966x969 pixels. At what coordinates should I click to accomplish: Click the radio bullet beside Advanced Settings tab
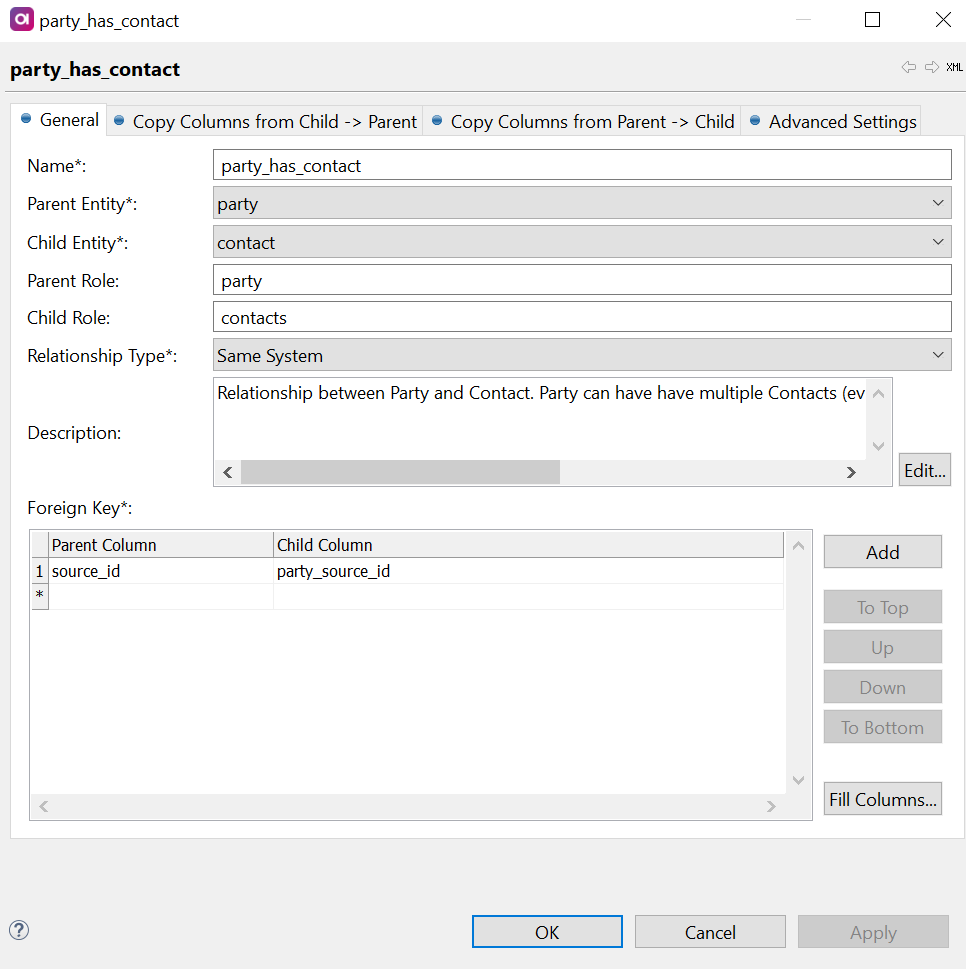click(757, 121)
